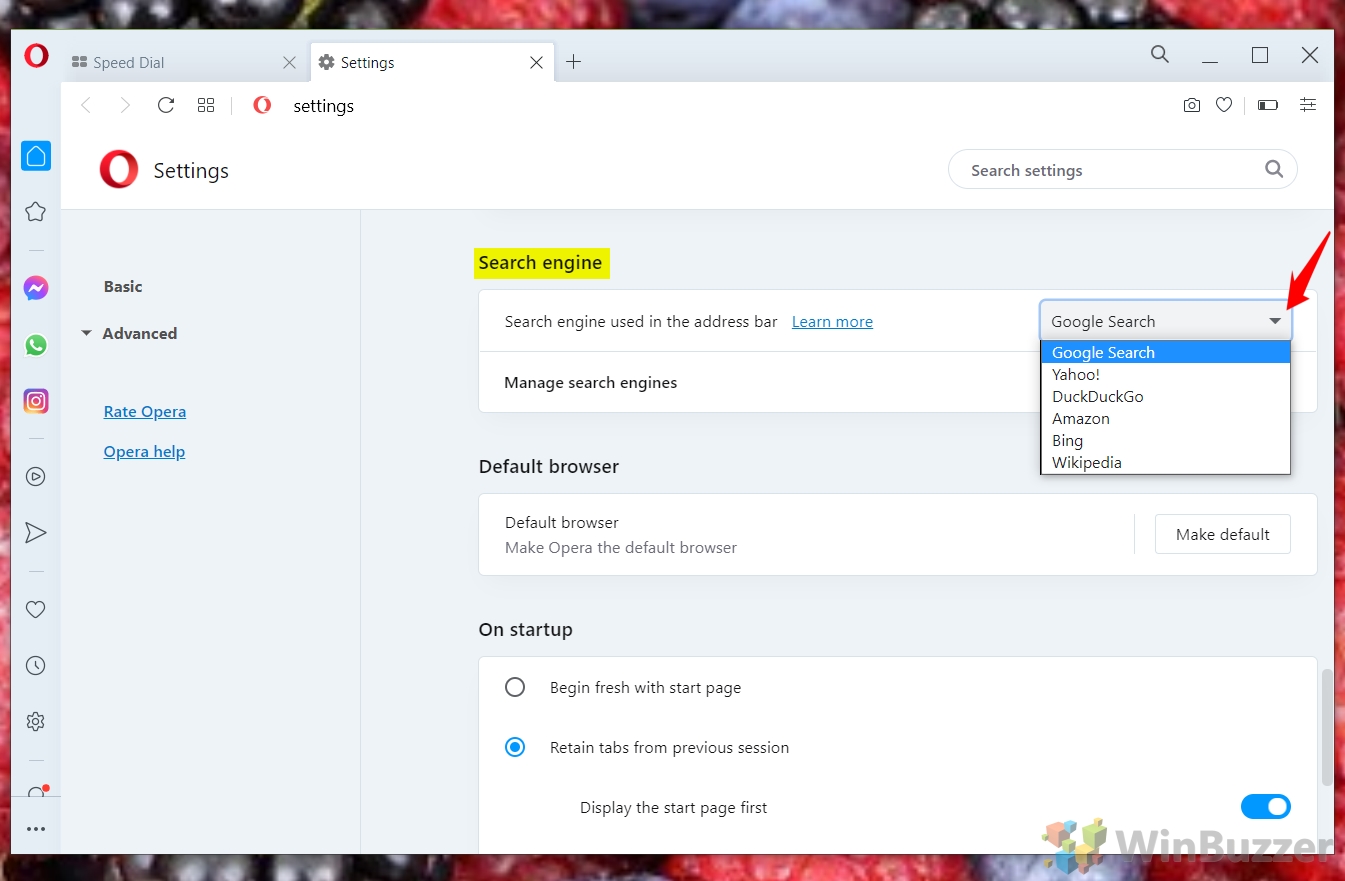Switch to the Speed Dial tab

click(185, 62)
